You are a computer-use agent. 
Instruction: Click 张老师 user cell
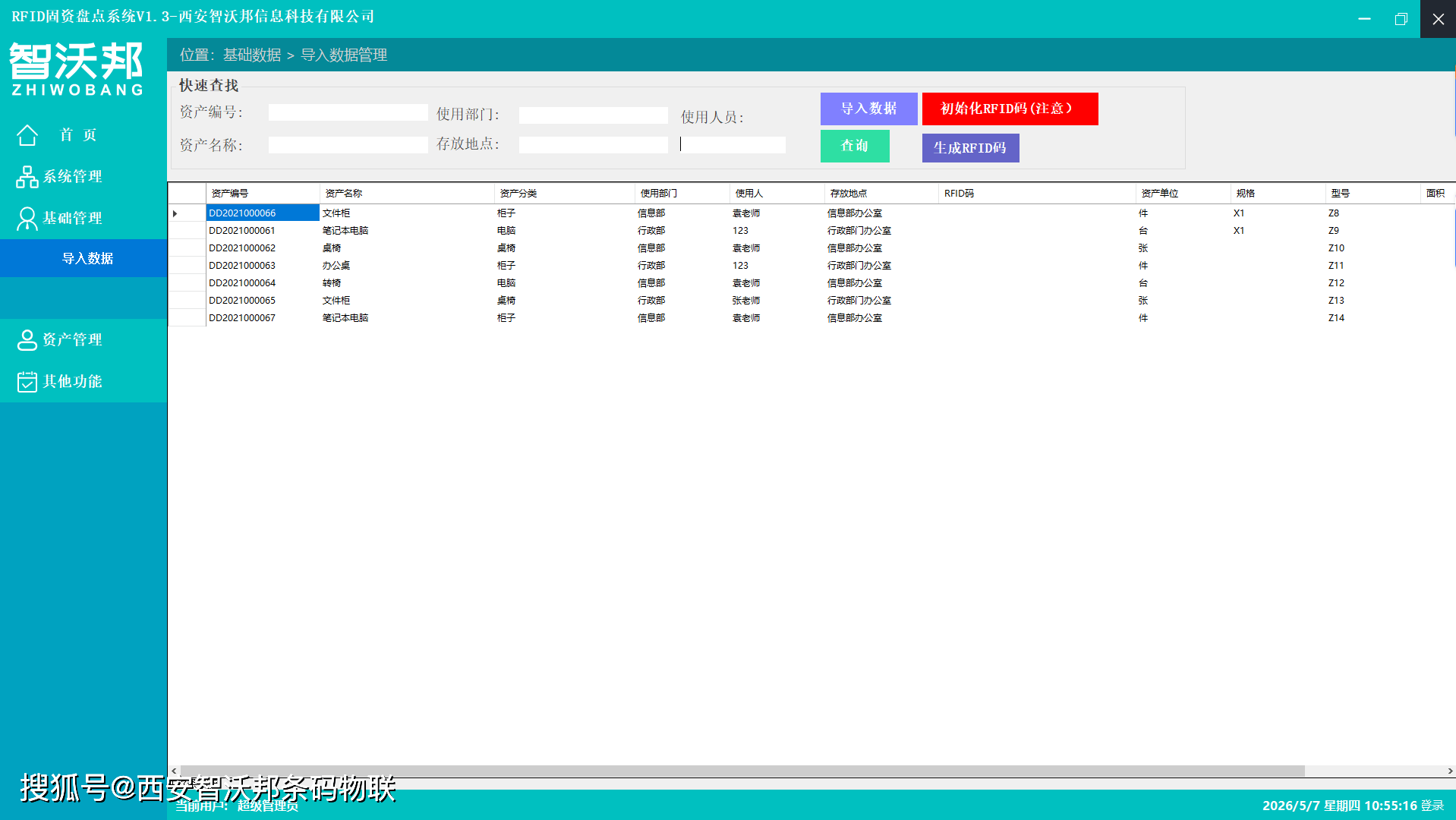777,301
